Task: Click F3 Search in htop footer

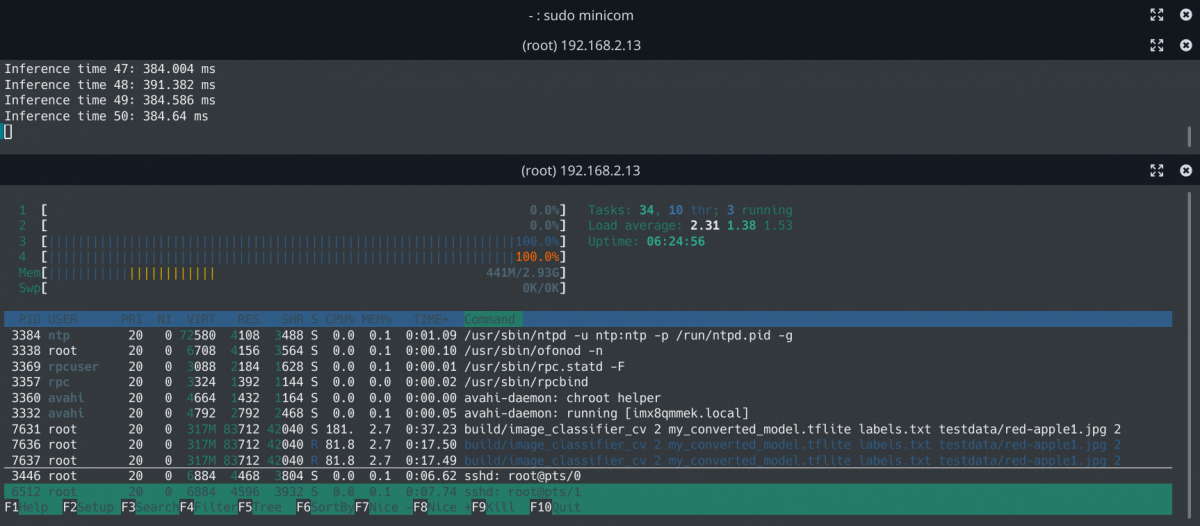Action: click(144, 507)
